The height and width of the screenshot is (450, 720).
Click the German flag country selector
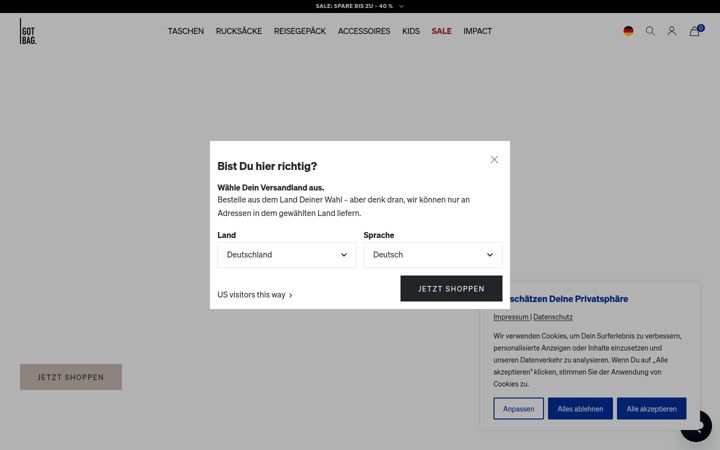click(x=628, y=31)
